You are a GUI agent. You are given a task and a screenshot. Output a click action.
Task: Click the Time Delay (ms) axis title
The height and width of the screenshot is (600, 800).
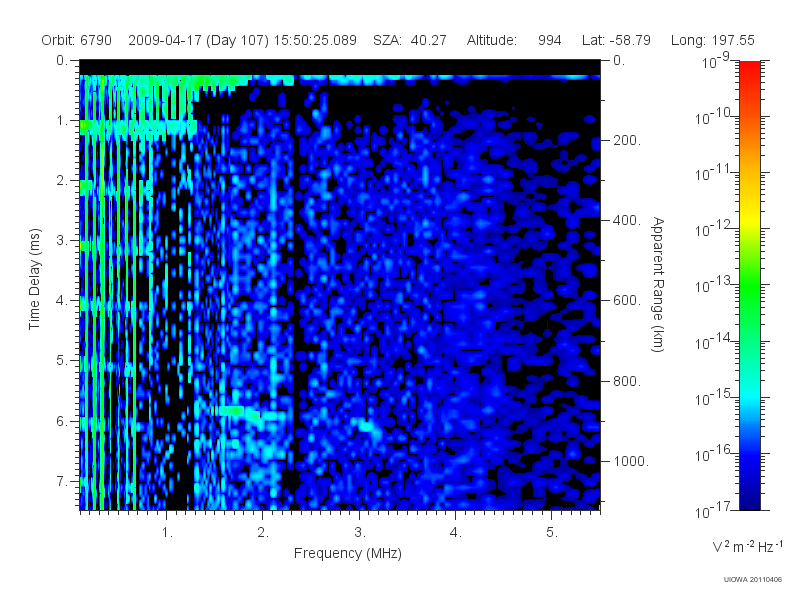34,279
